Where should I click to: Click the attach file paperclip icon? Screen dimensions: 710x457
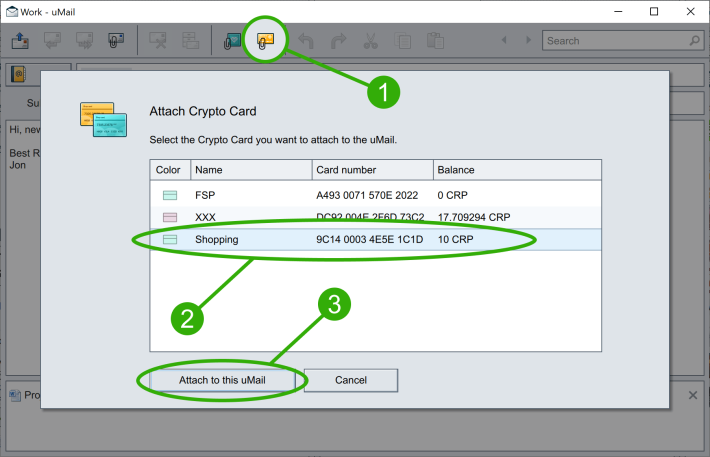click(x=116, y=40)
